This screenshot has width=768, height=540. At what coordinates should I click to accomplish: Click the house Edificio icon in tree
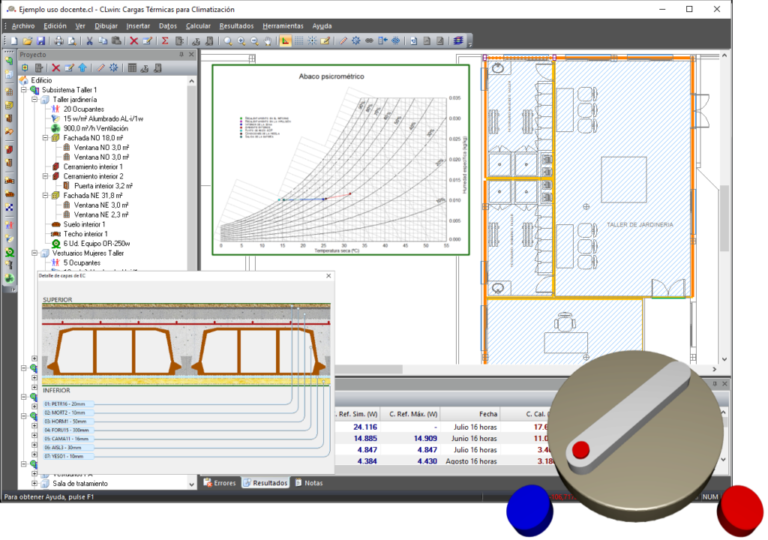(x=24, y=80)
